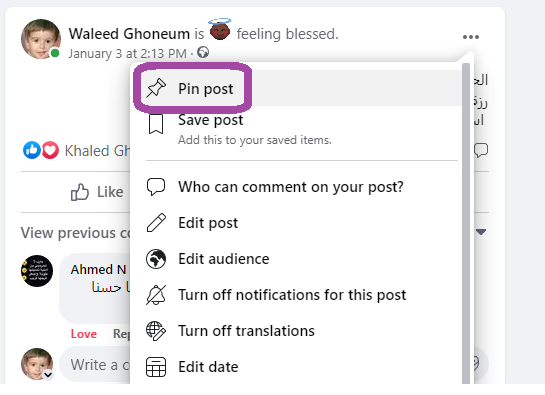
Task: Click the Love reaction under Ahmed's comment
Action: [84, 334]
